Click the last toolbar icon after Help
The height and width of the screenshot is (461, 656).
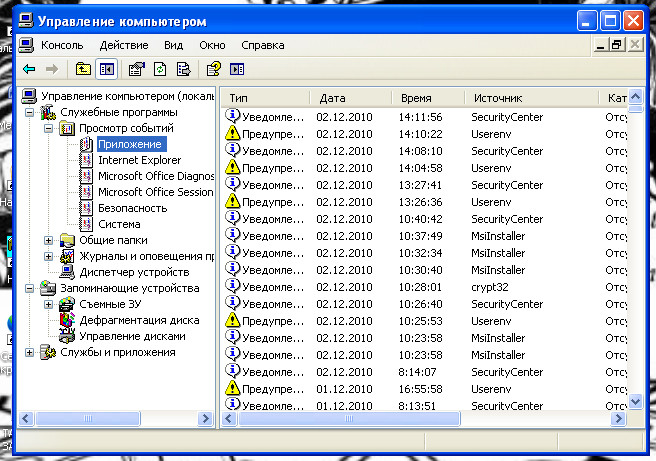coord(237,69)
